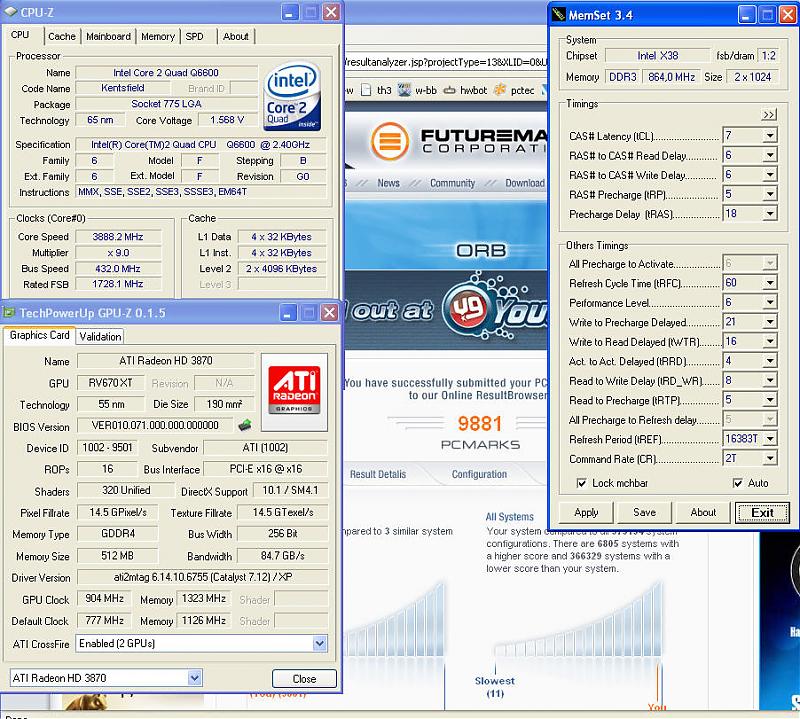Viewport: 800px width, 719px height.
Task: Switch to the Validation tab in GPU-Z
Action: click(x=101, y=336)
